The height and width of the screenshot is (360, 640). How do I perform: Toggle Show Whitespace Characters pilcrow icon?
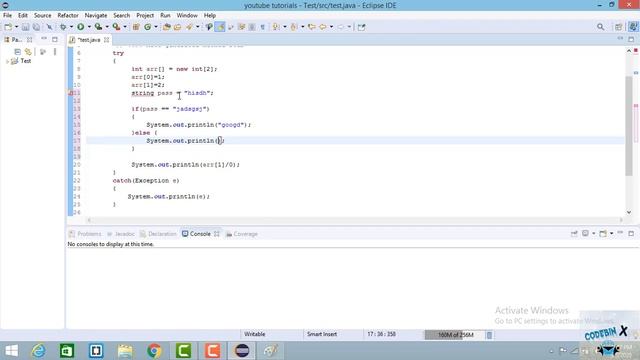point(263,27)
